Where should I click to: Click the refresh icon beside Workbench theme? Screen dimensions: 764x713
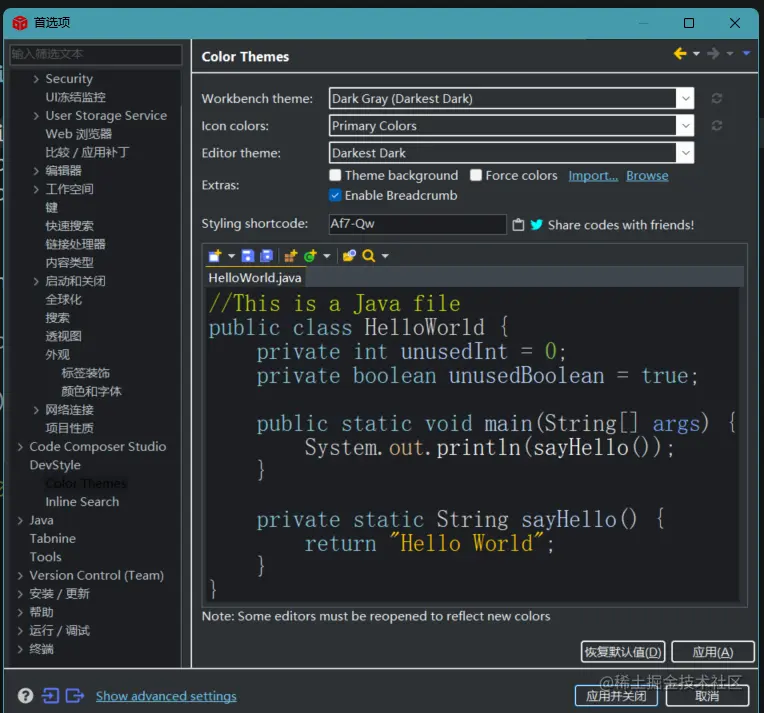click(x=717, y=99)
